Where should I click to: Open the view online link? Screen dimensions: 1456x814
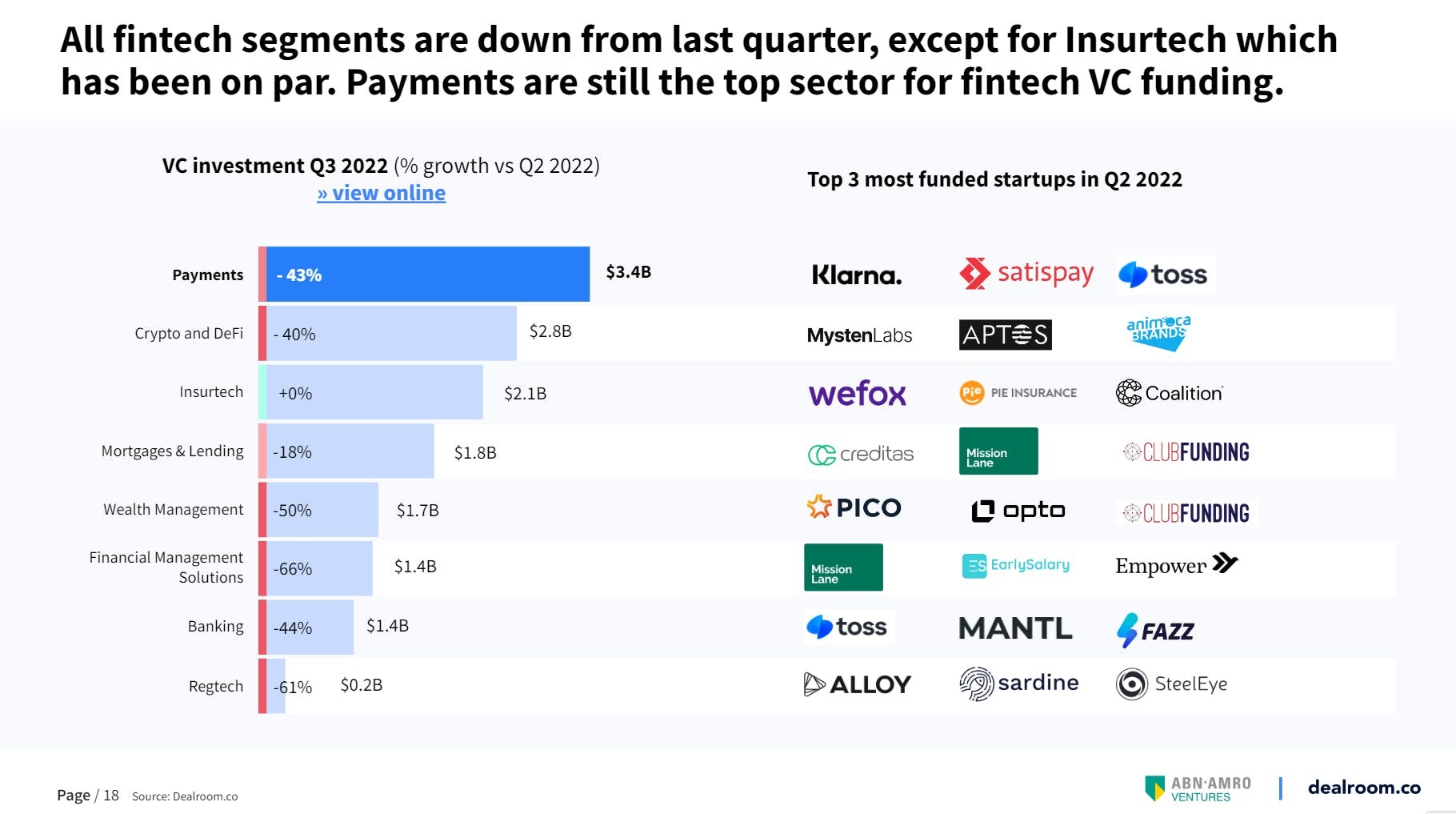tap(382, 193)
